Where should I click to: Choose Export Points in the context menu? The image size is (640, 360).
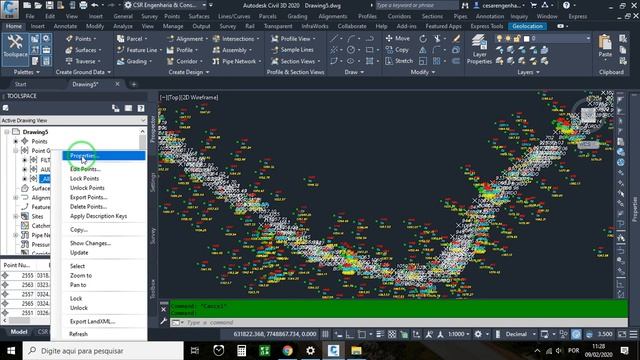coord(89,197)
